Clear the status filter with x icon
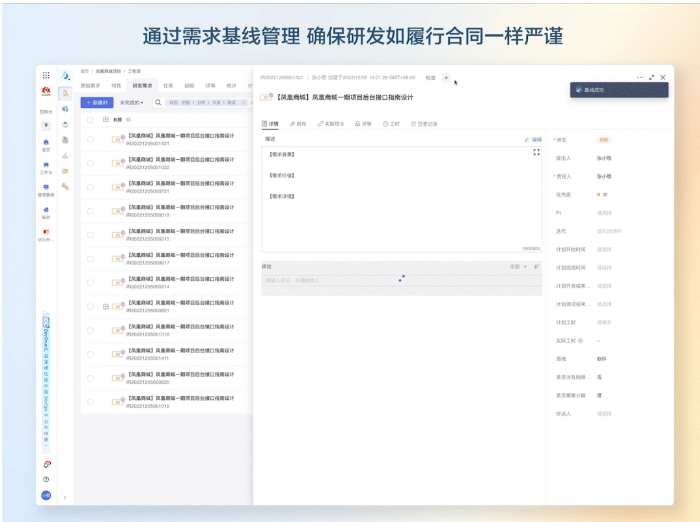Viewport: 700px width, 522px height. point(244,103)
